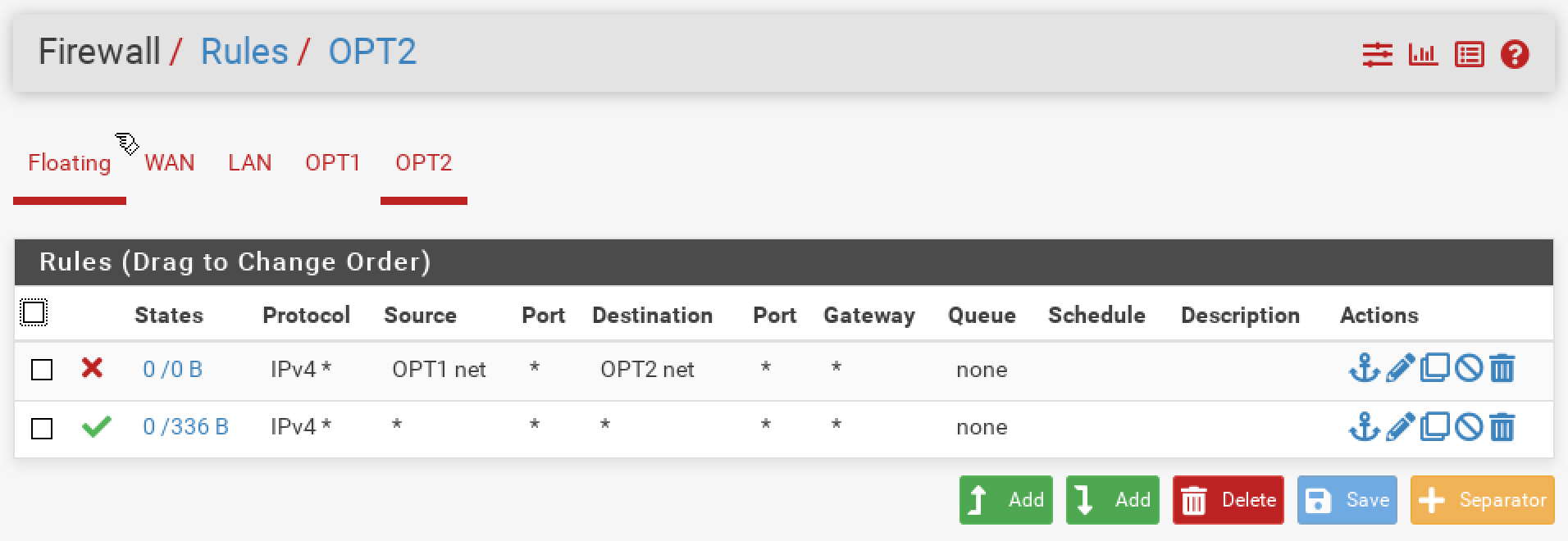Open firewall log list icon
Screen dimensions: 1568x541
tap(1469, 55)
